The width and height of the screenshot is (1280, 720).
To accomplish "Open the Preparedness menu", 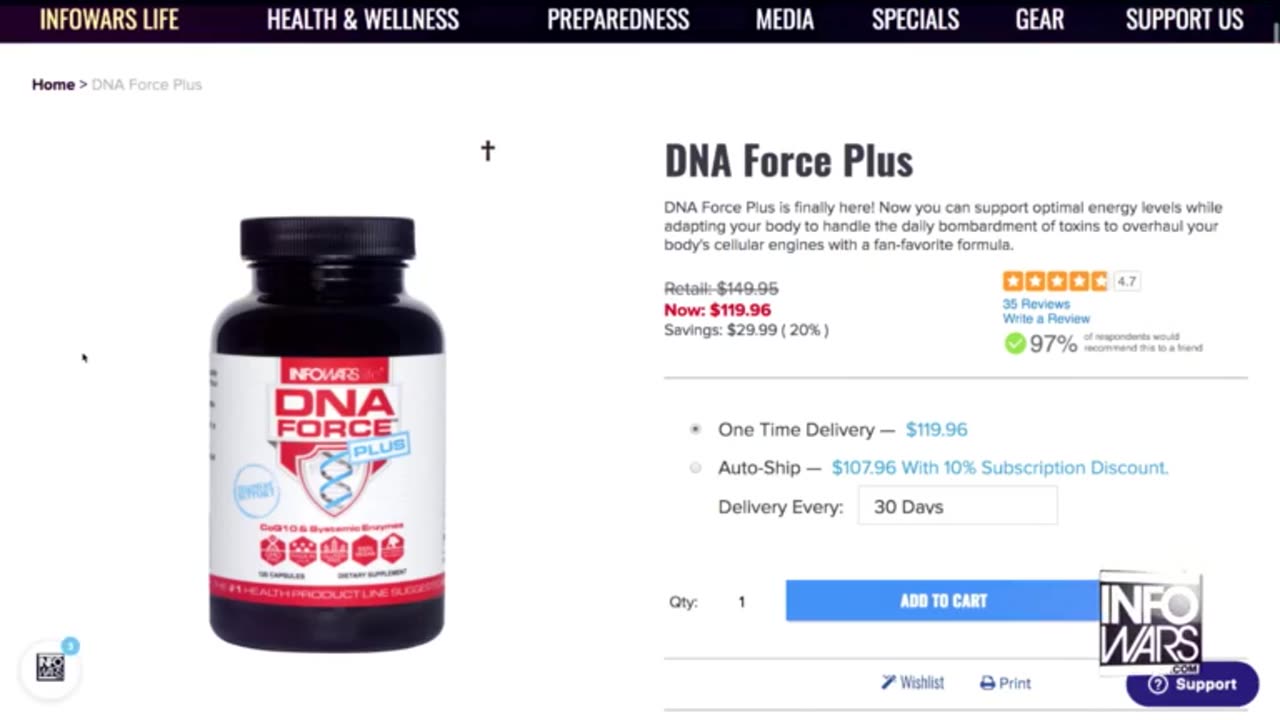I will [617, 20].
